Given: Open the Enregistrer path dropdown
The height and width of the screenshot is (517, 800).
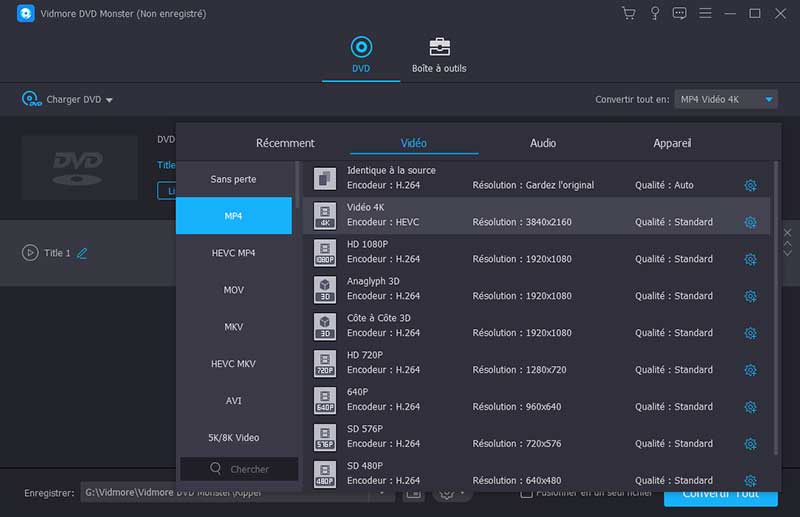Looking at the screenshot, I should pos(384,493).
